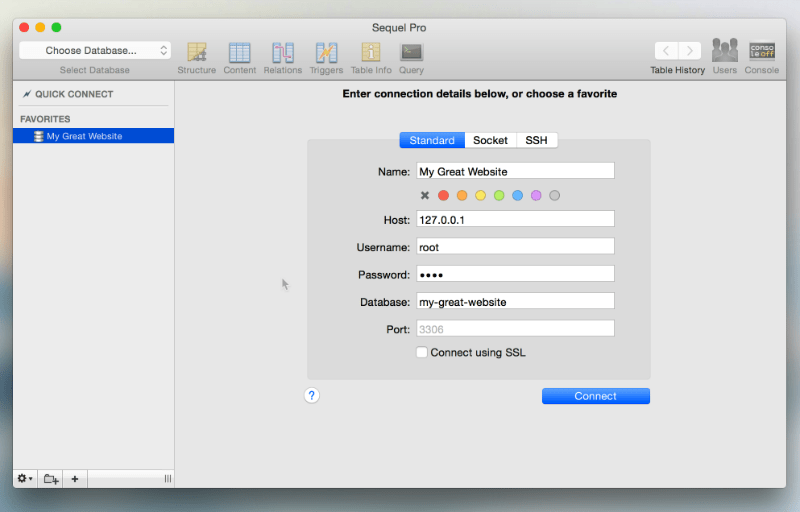800x512 pixels.
Task: Click into the Host input field
Action: 515,219
